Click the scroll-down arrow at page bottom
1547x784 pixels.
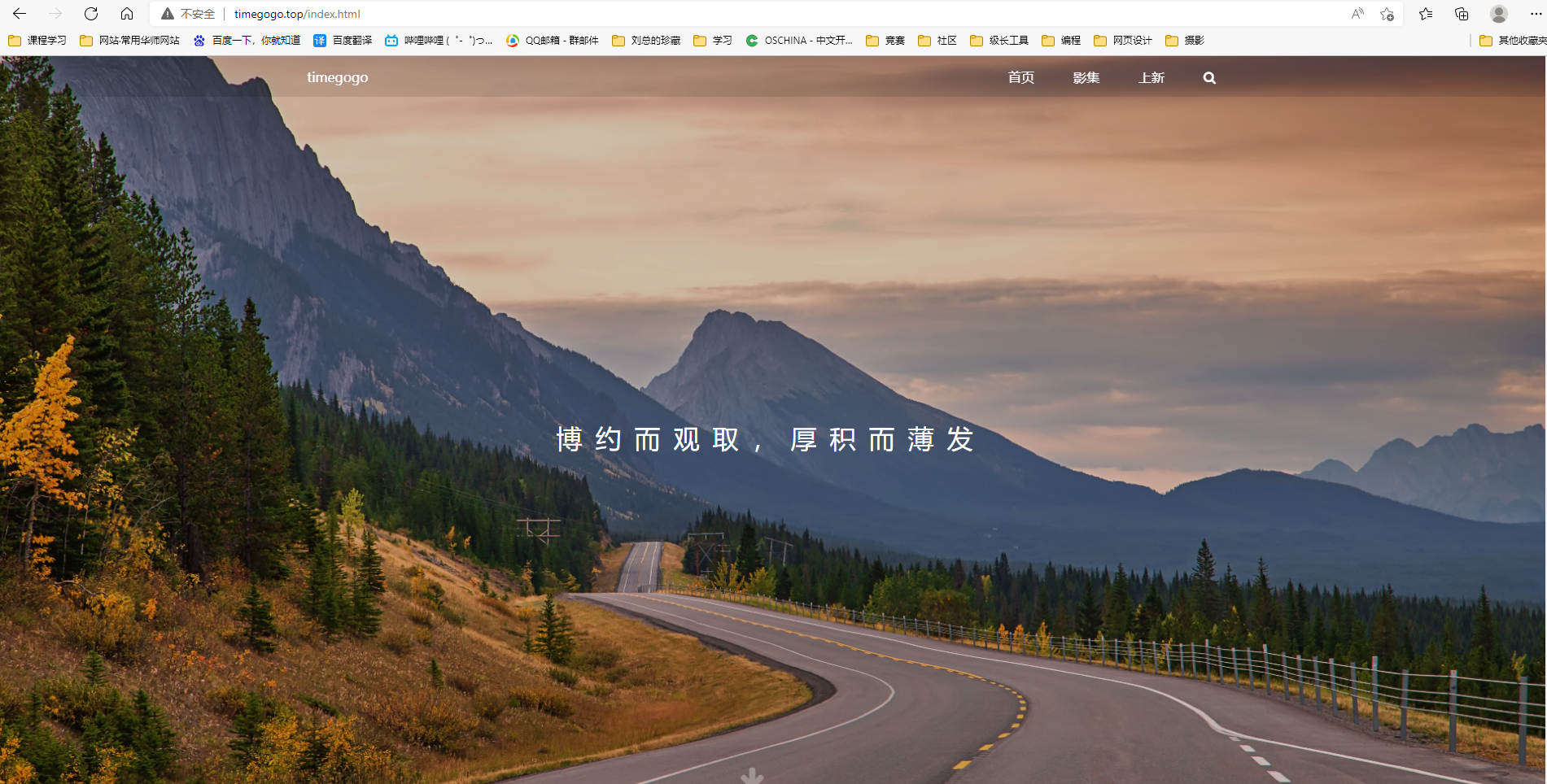pos(752,776)
